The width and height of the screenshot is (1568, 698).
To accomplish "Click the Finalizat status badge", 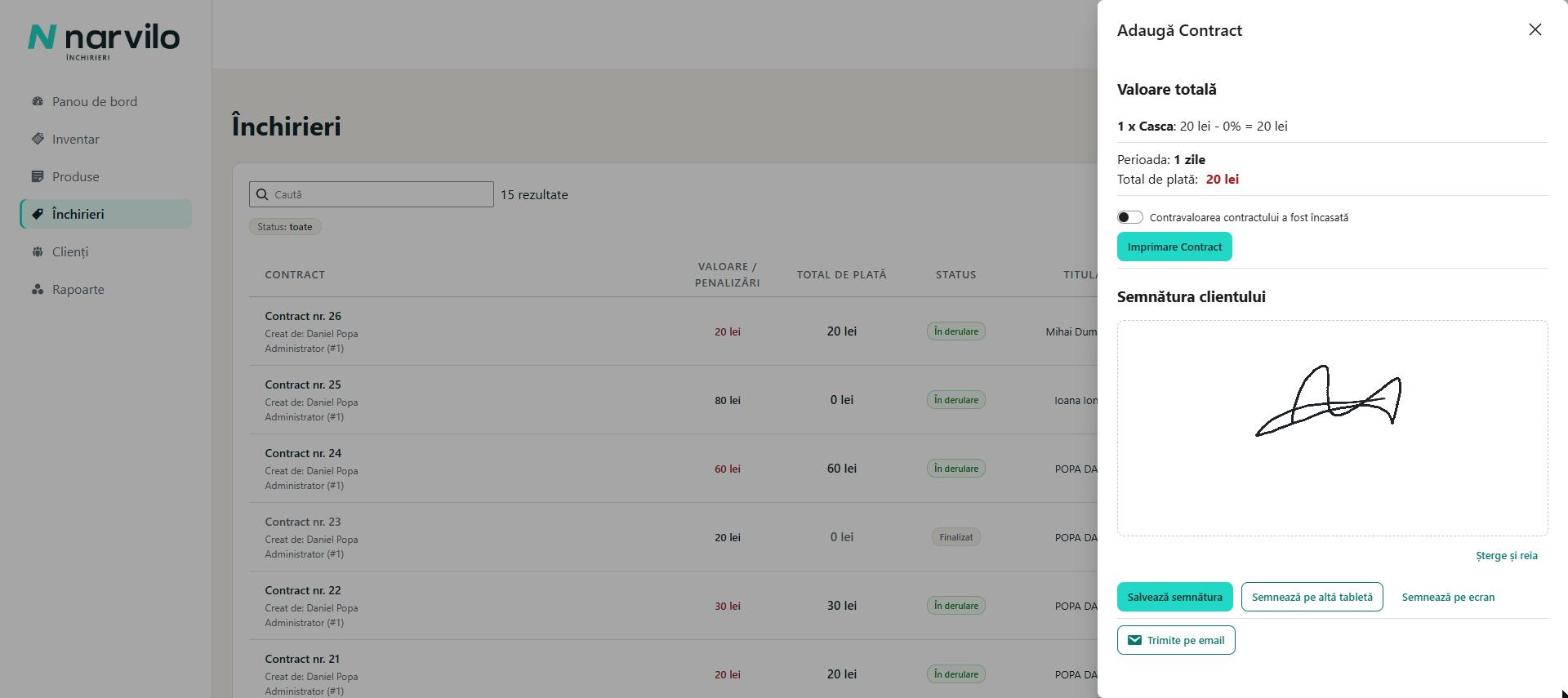I will [x=956, y=537].
